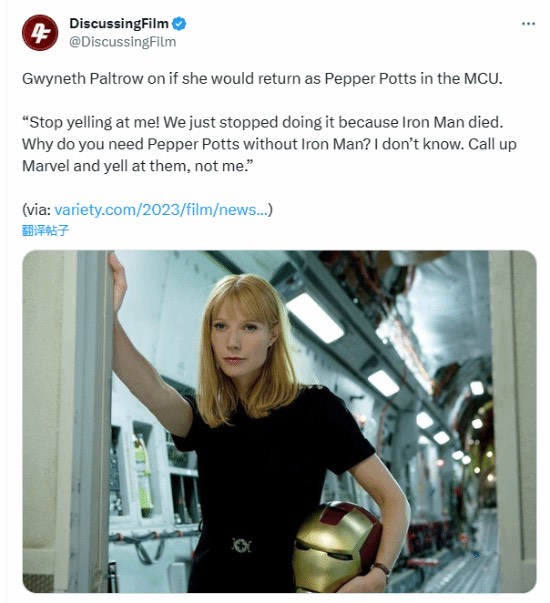Click the silver belt buckle in photo

pos(242,545)
